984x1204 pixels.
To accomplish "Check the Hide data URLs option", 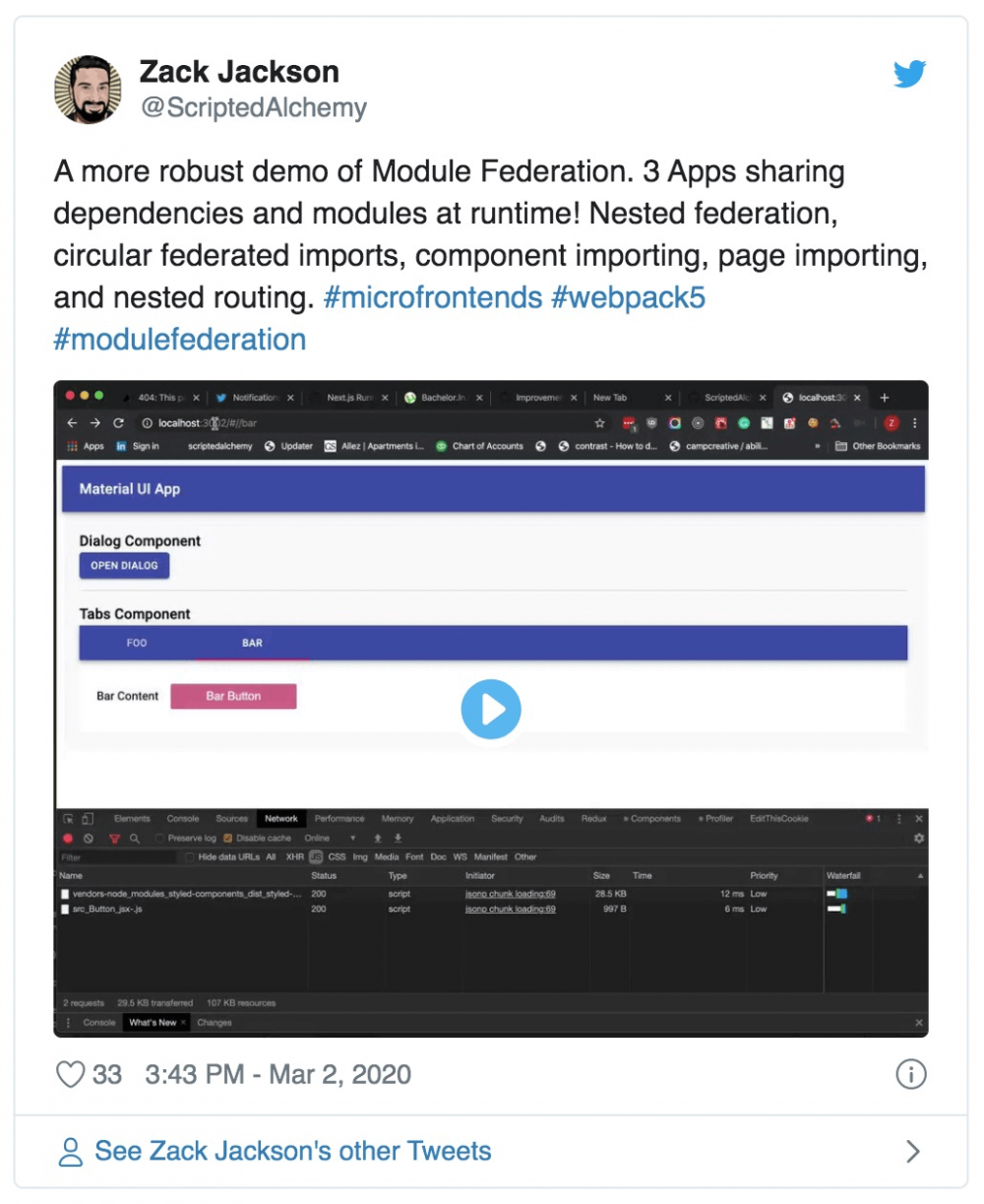I will (x=189, y=856).
